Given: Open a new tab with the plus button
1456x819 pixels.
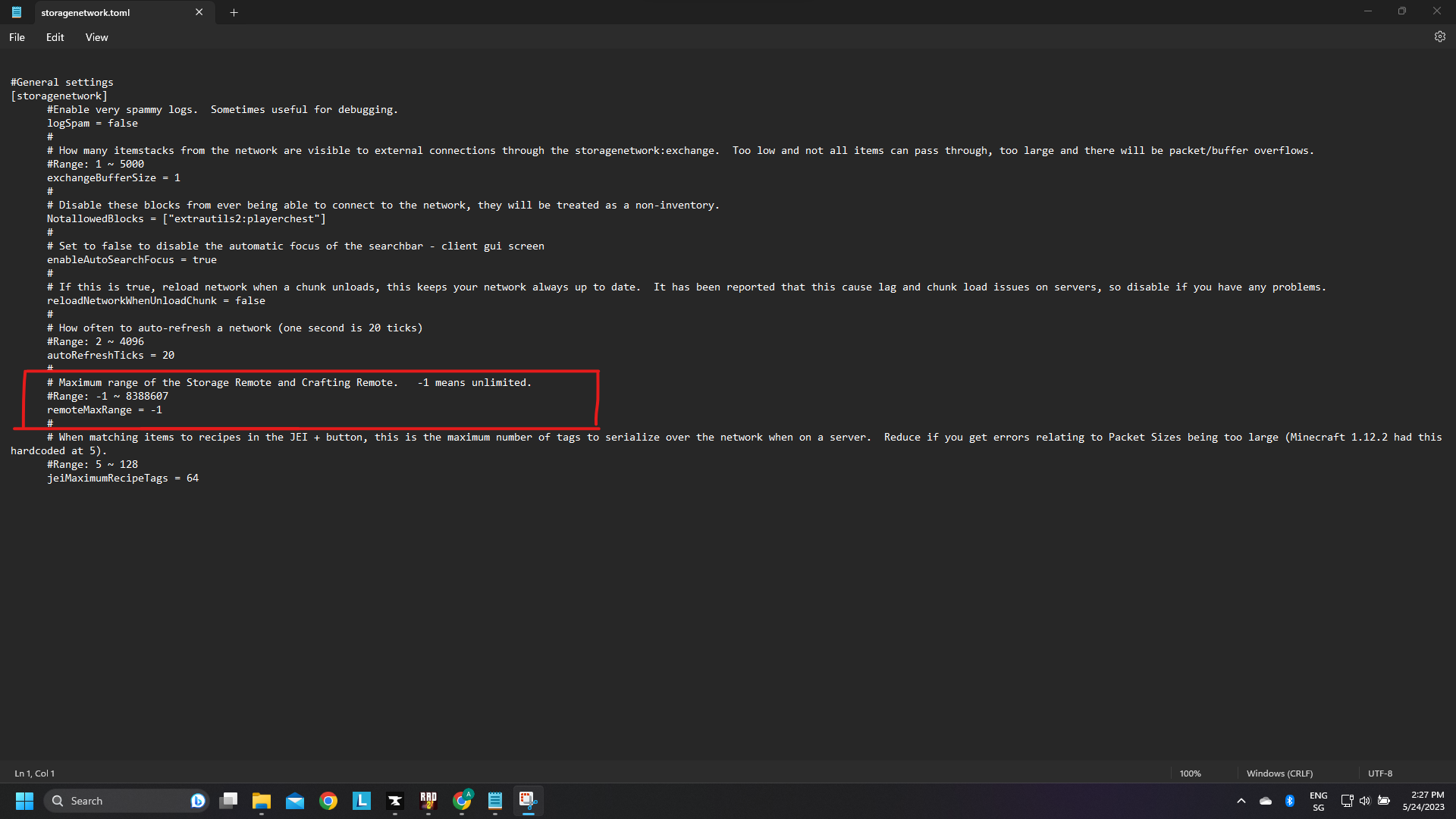Looking at the screenshot, I should coord(234,12).
